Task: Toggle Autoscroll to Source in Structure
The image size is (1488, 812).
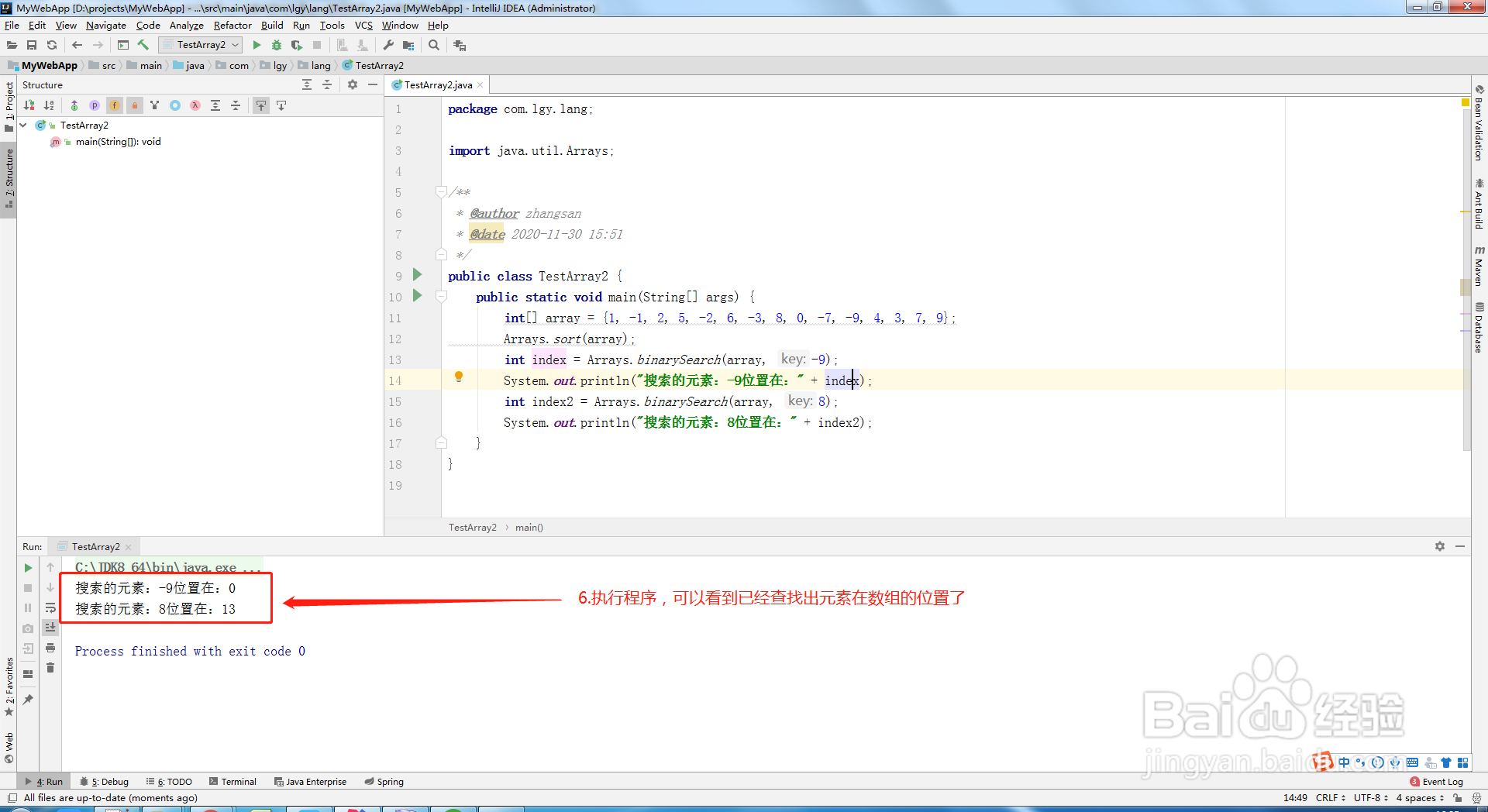Action: pos(261,105)
